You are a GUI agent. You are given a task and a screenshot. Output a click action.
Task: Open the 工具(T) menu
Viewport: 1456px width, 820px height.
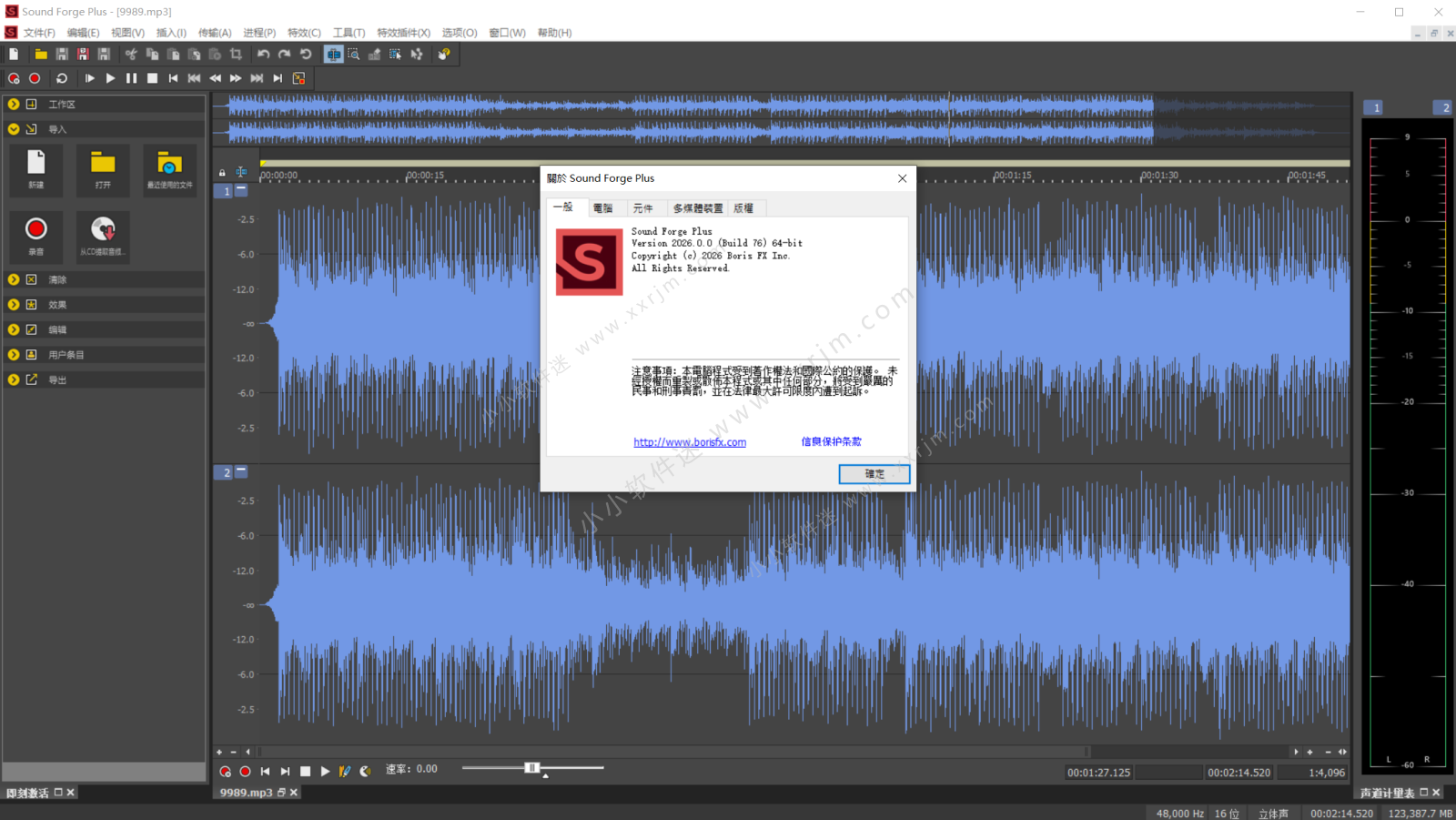349,33
